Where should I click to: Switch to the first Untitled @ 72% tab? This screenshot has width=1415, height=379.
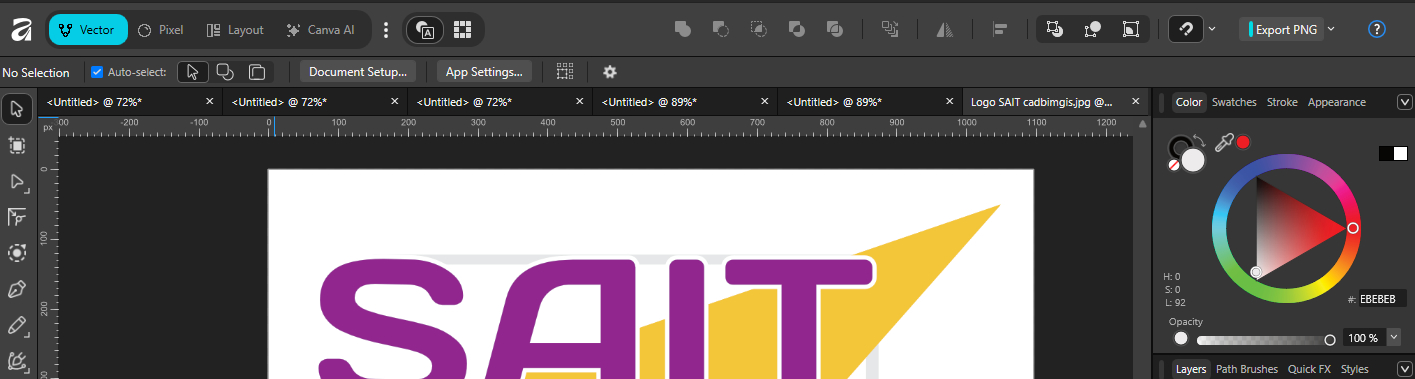(x=130, y=102)
